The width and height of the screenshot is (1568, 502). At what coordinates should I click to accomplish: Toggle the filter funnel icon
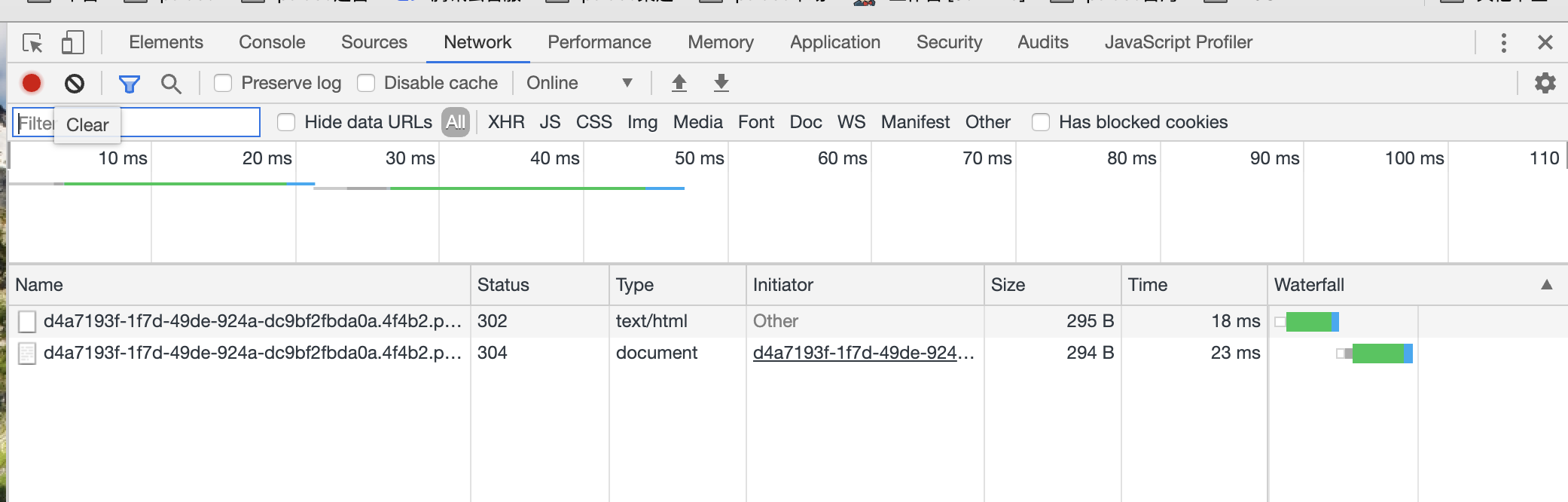[x=130, y=84]
